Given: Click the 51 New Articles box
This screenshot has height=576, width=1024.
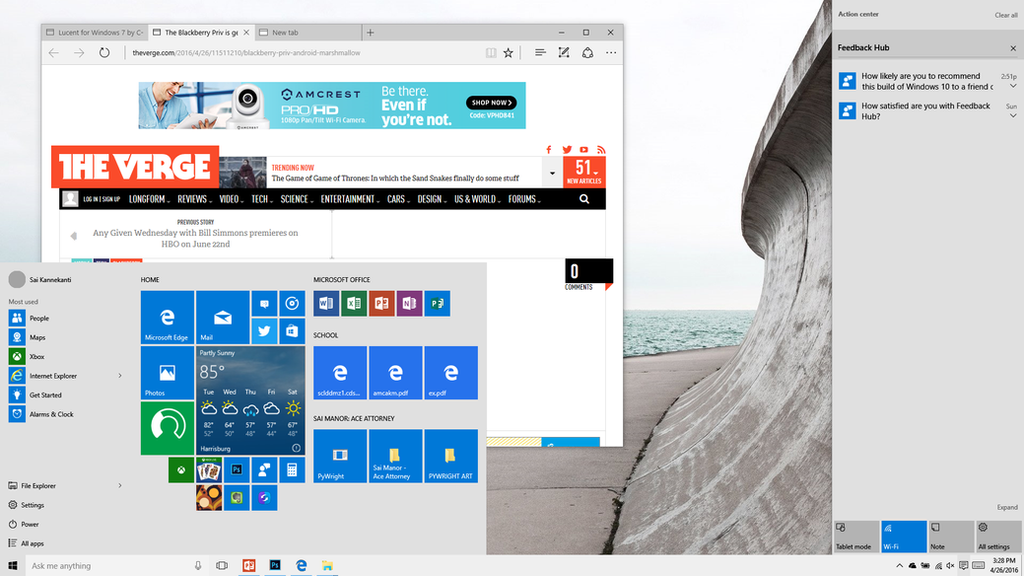Looking at the screenshot, I should 584,172.
